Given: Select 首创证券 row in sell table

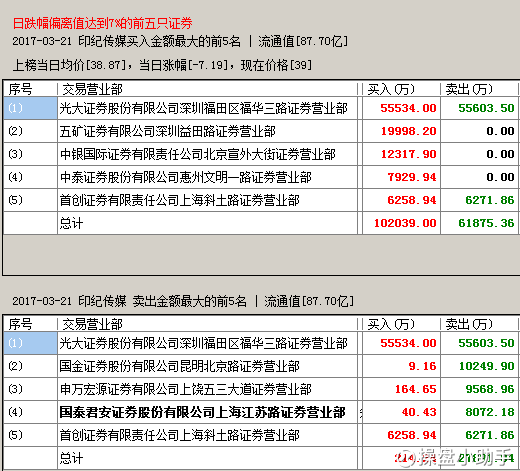Looking at the screenshot, I should [x=261, y=435].
